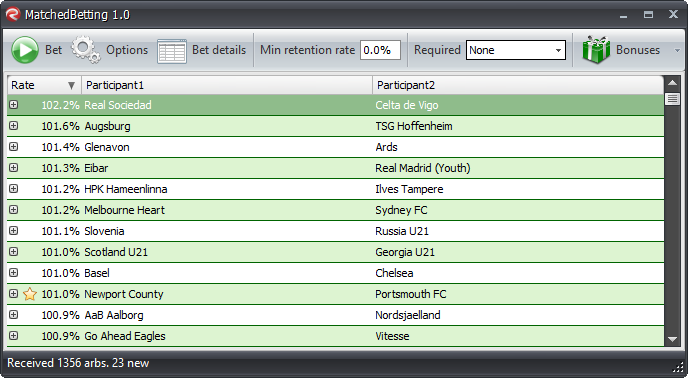Click the Min retention rate field
688x378 pixels.
pos(380,50)
